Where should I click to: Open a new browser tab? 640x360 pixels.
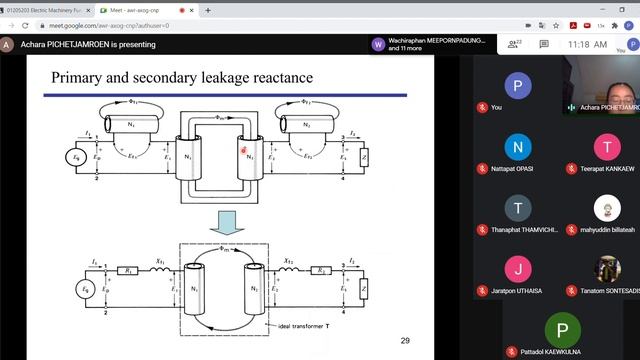pyautogui.click(x=208, y=10)
